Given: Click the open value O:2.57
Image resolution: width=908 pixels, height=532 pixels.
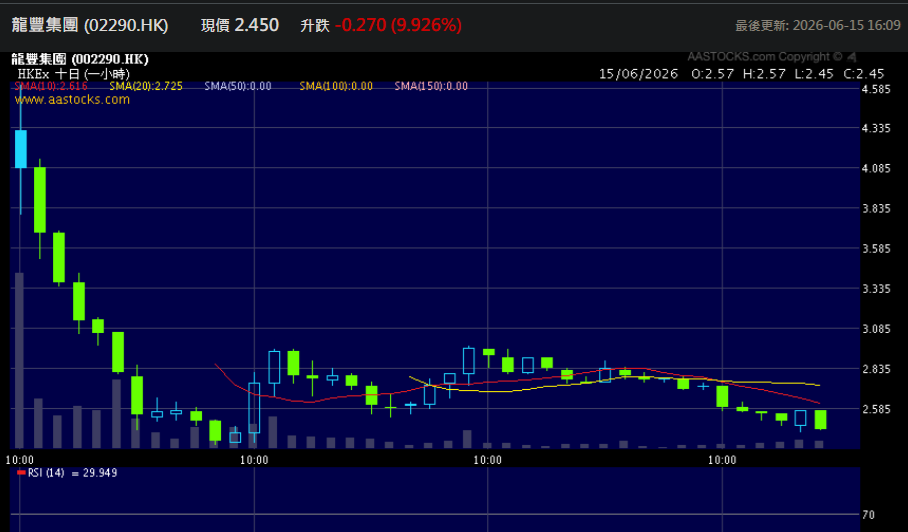Looking at the screenshot, I should (x=712, y=74).
